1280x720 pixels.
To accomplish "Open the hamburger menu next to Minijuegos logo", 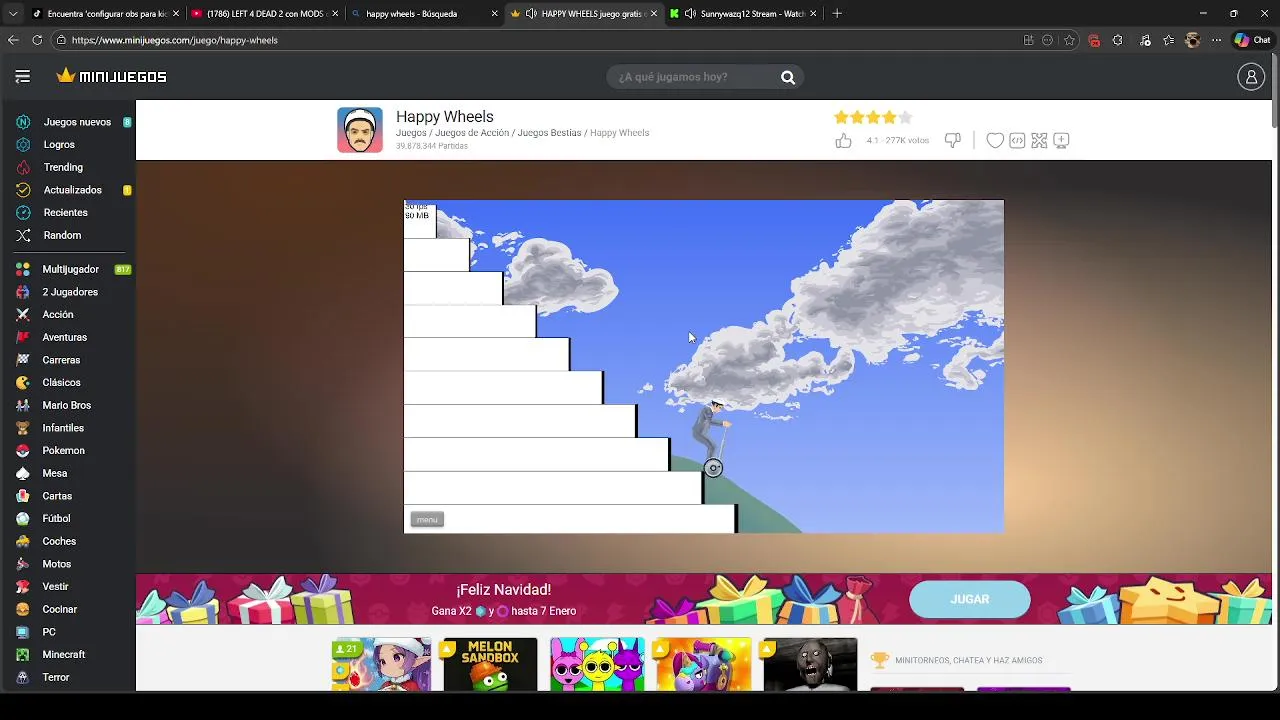I will pos(22,77).
